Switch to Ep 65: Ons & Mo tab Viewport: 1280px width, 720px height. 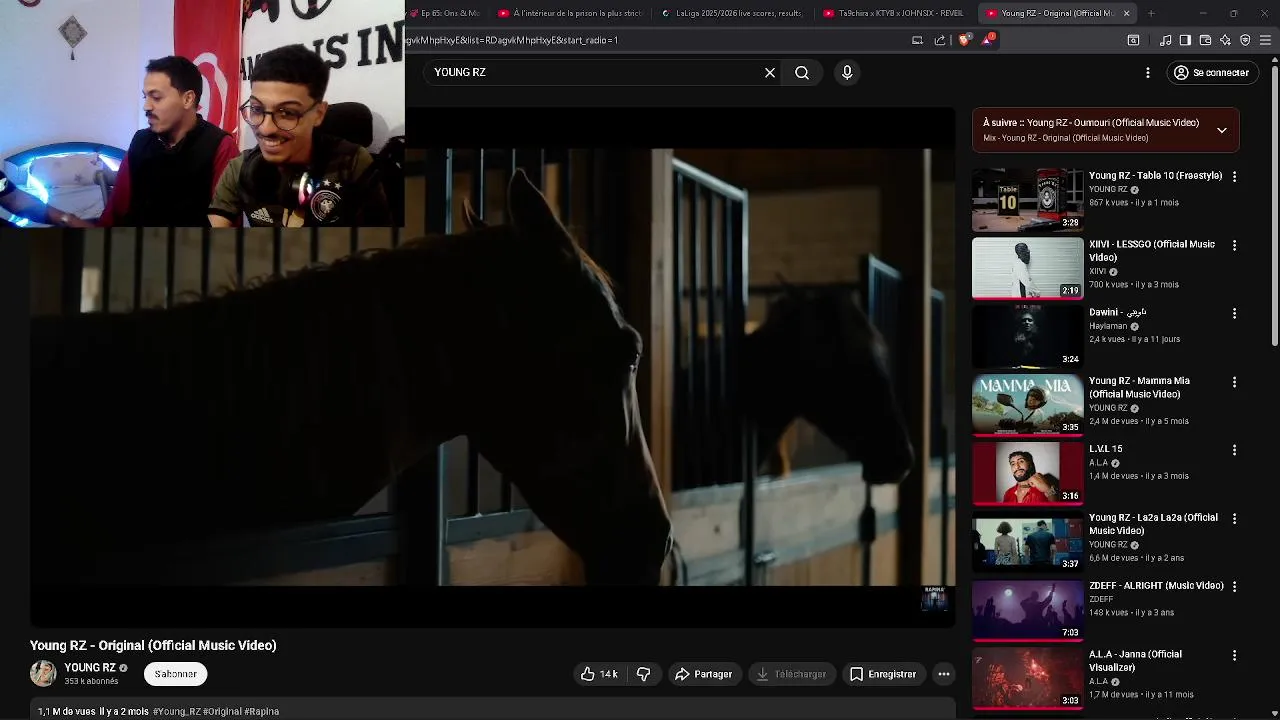447,13
